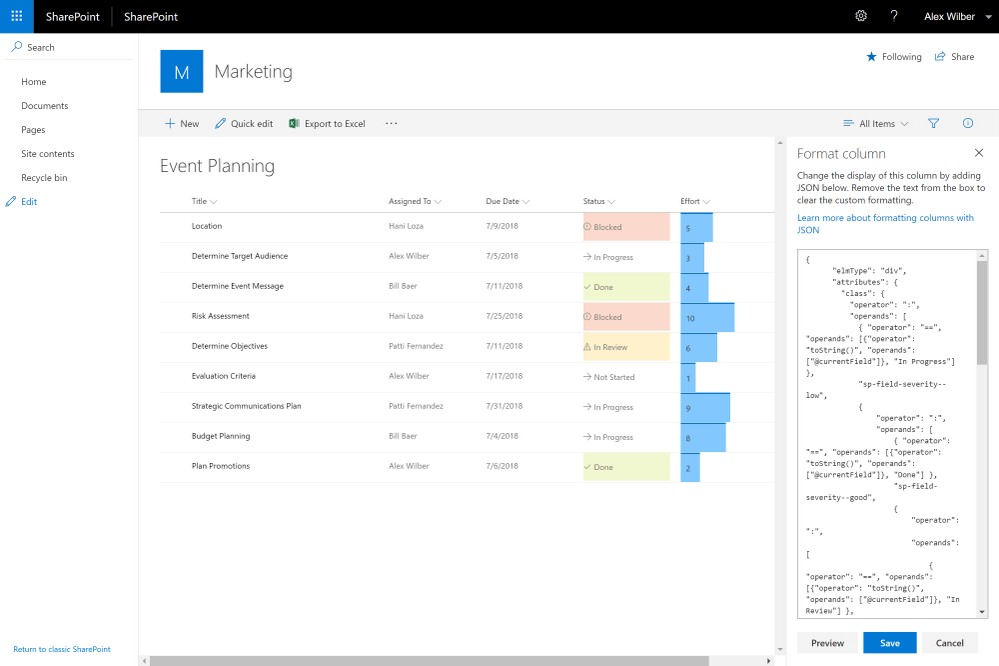Return to classic SharePoint
This screenshot has height=666, width=999.
(62, 649)
